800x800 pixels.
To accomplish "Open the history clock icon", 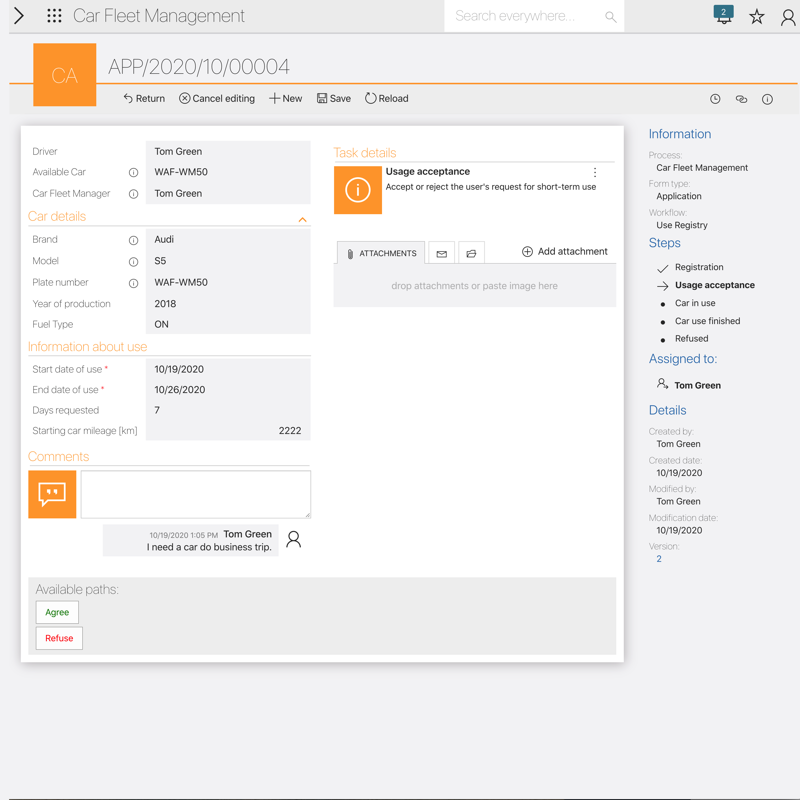I will 715,99.
